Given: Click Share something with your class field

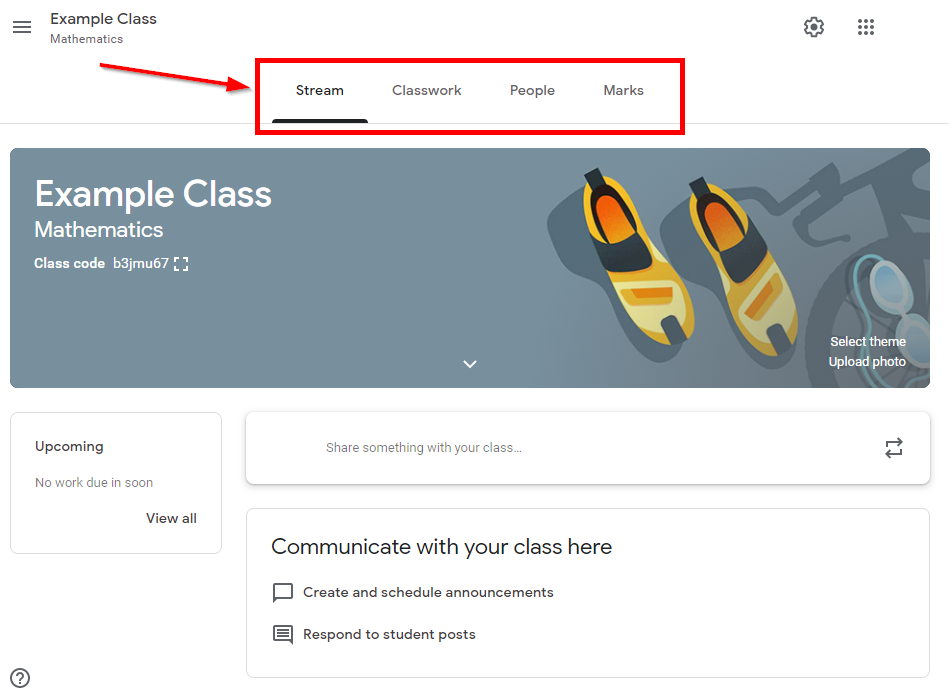Looking at the screenshot, I should tap(588, 448).
